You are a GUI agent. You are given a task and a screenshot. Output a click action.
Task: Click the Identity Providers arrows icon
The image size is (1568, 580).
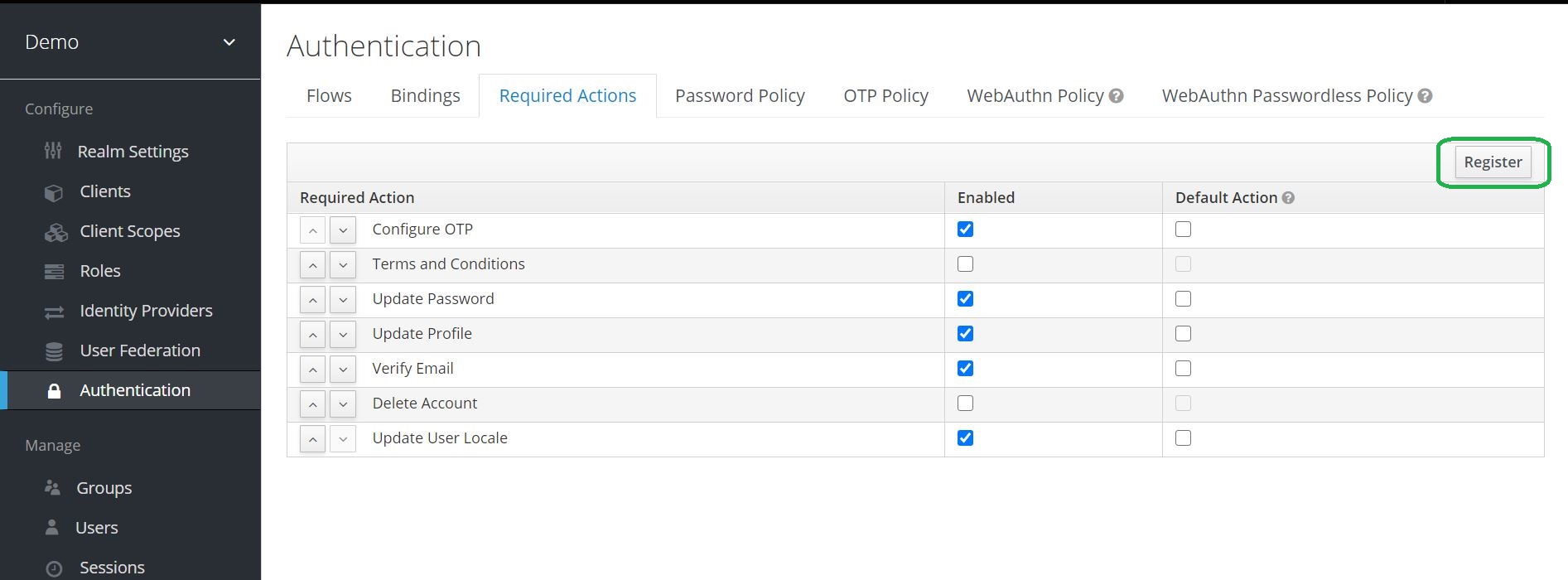54,312
